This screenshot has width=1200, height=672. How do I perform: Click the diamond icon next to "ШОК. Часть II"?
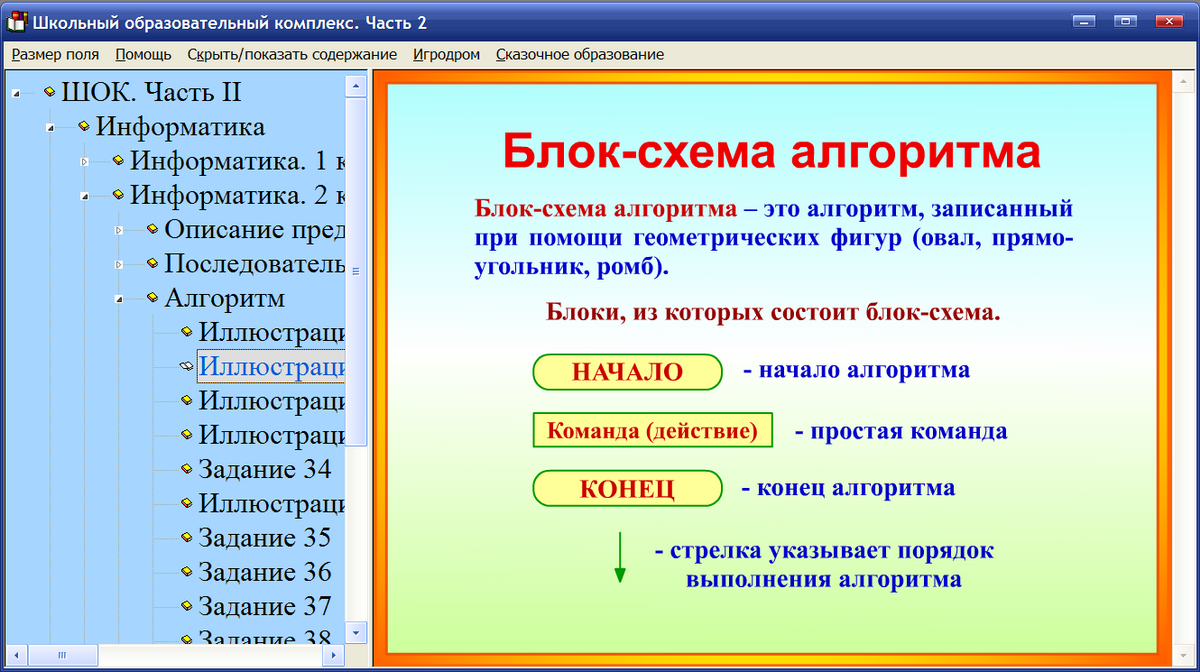pyautogui.click(x=48, y=91)
